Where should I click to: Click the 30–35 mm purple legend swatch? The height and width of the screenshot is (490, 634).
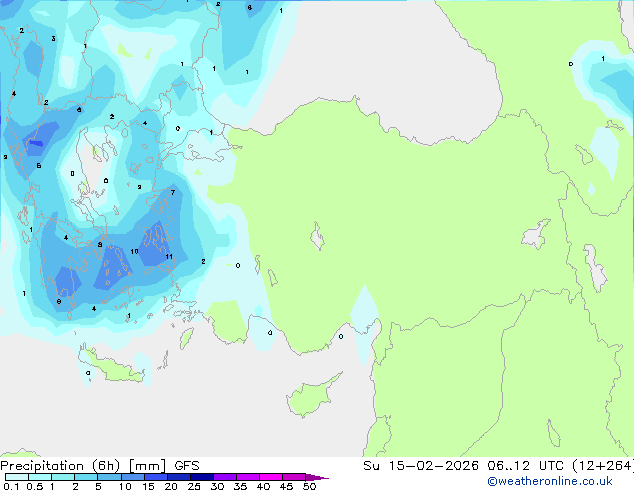[x=225, y=477]
